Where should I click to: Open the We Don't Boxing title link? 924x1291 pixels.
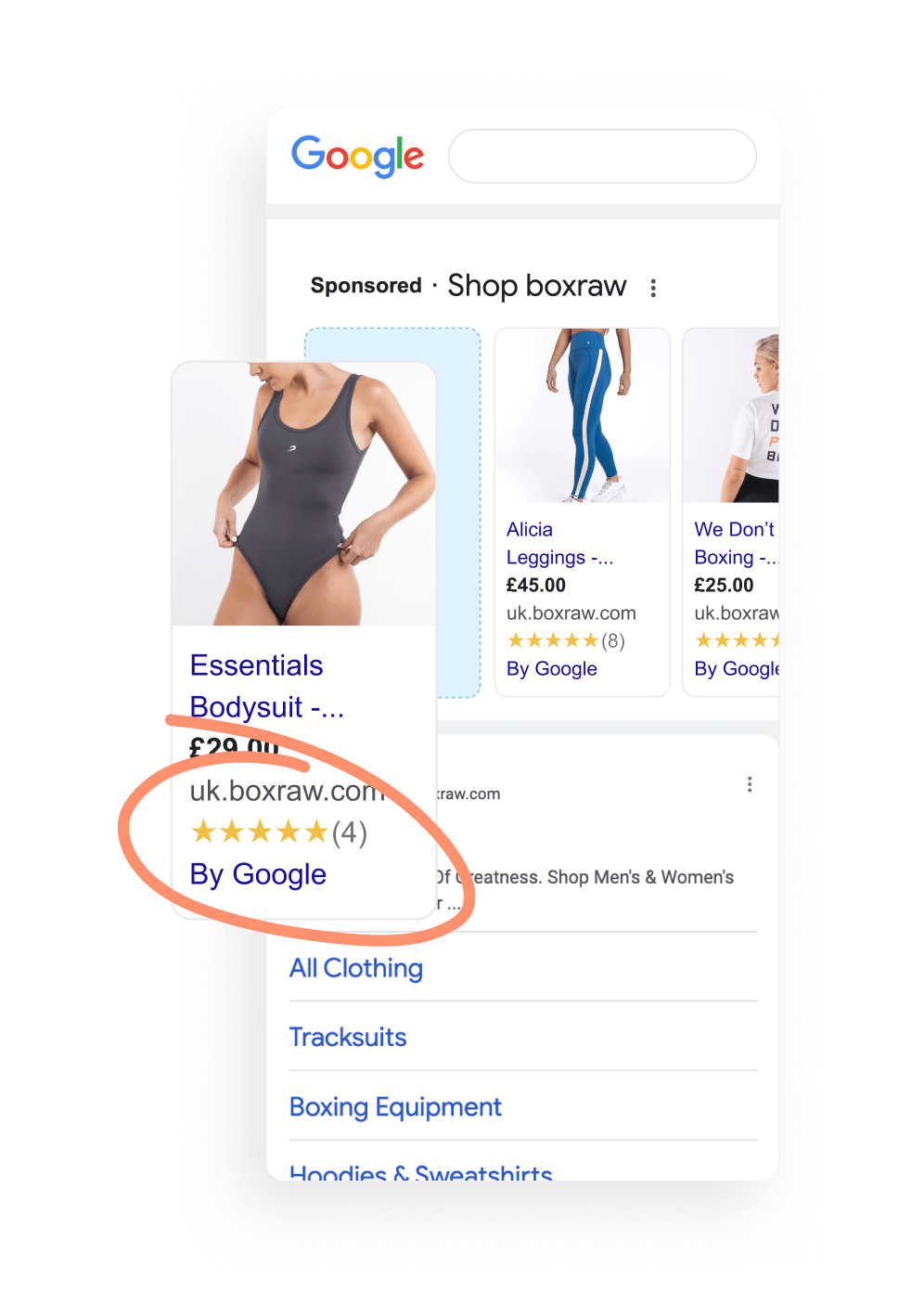pyautogui.click(x=736, y=543)
